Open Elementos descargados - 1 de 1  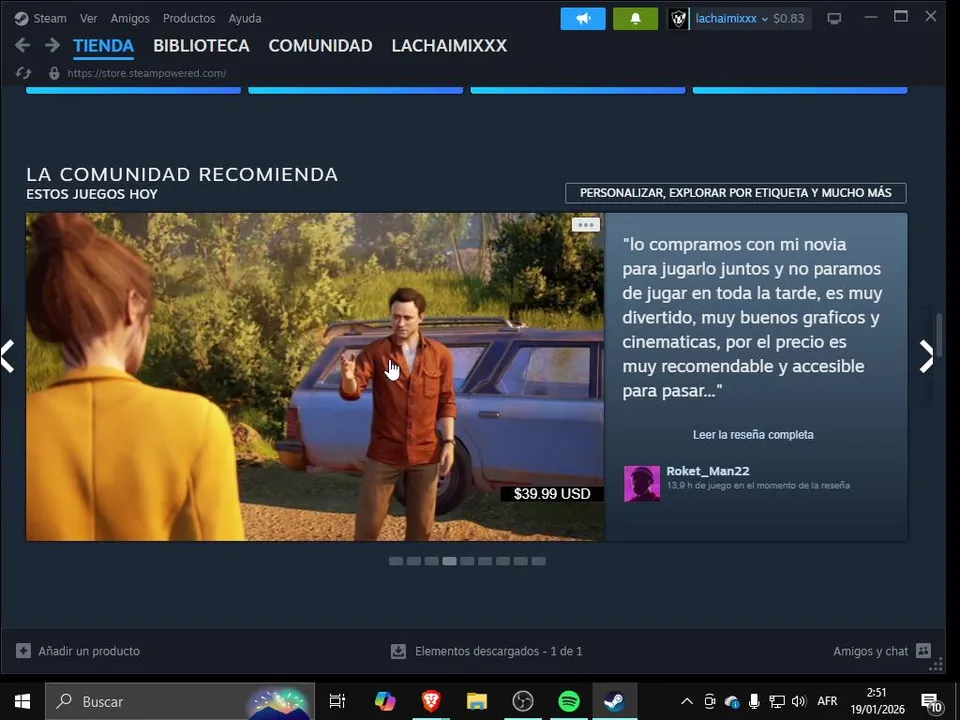pyautogui.click(x=498, y=651)
